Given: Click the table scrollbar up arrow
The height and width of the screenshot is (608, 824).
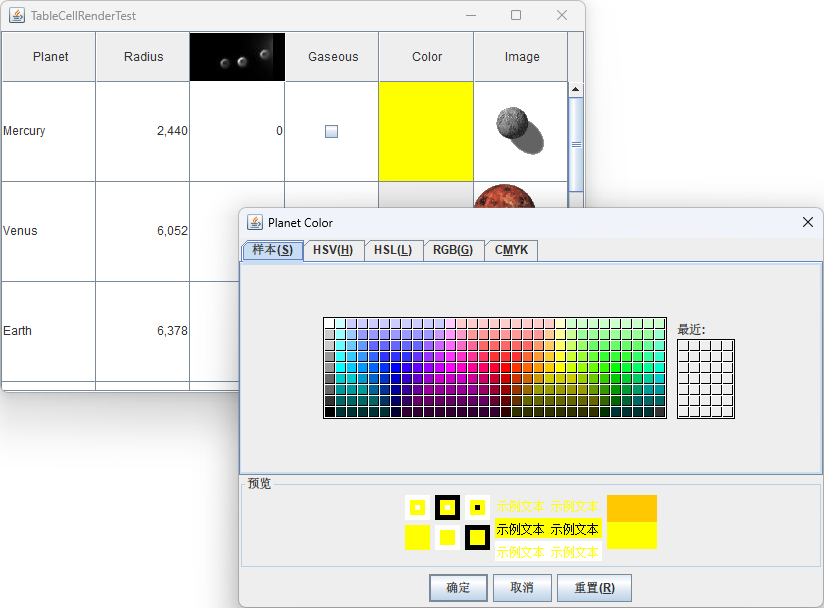Looking at the screenshot, I should pyautogui.click(x=575, y=90).
